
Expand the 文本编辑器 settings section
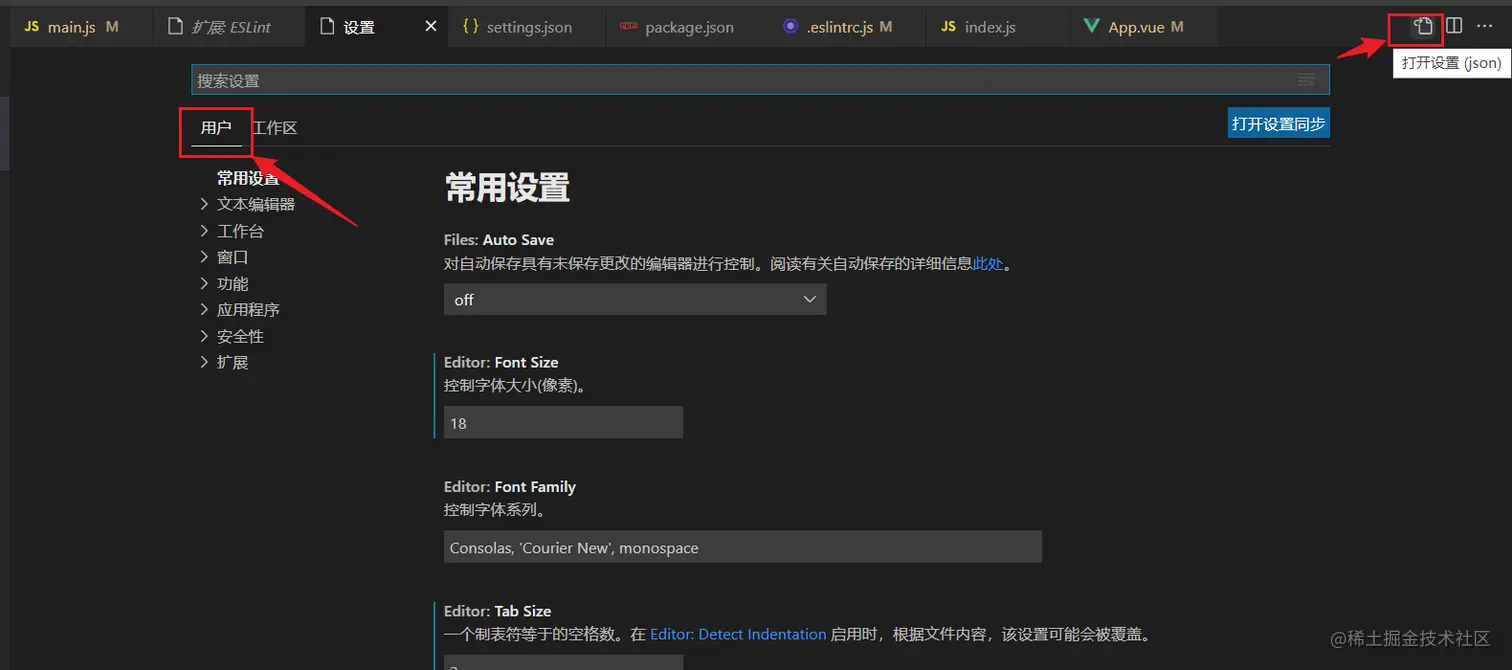point(255,203)
